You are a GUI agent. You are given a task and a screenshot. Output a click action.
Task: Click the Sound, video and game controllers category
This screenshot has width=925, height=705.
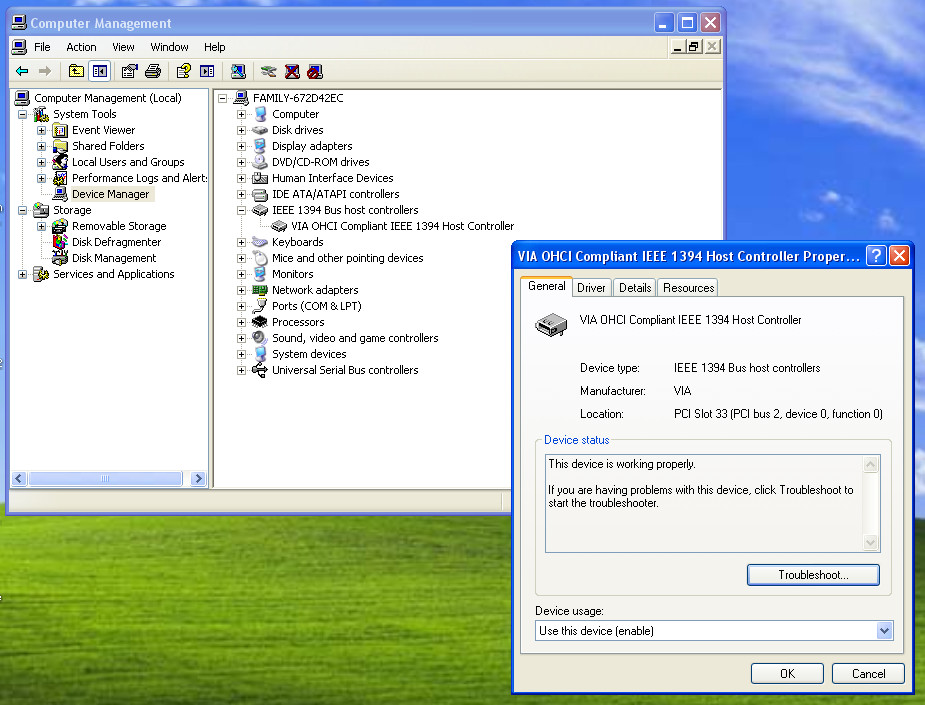355,338
